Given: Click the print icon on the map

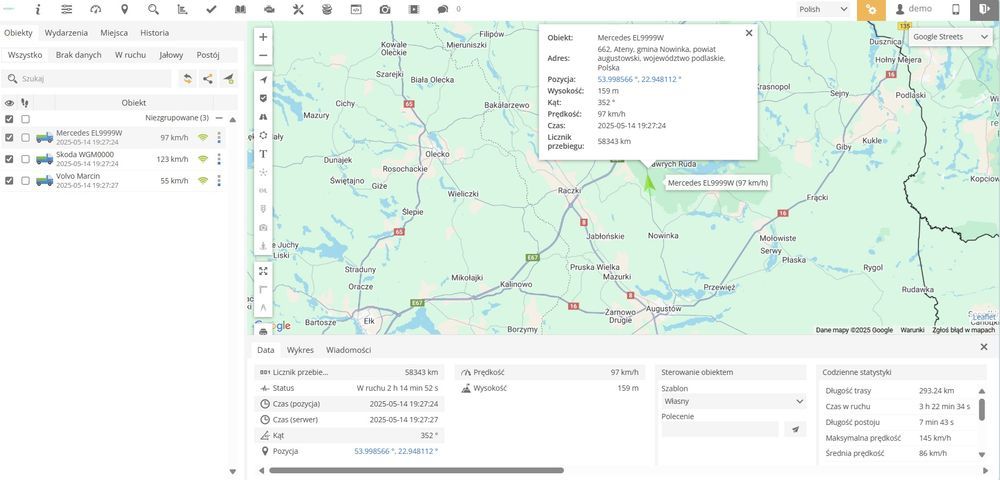Looking at the screenshot, I should click(263, 331).
